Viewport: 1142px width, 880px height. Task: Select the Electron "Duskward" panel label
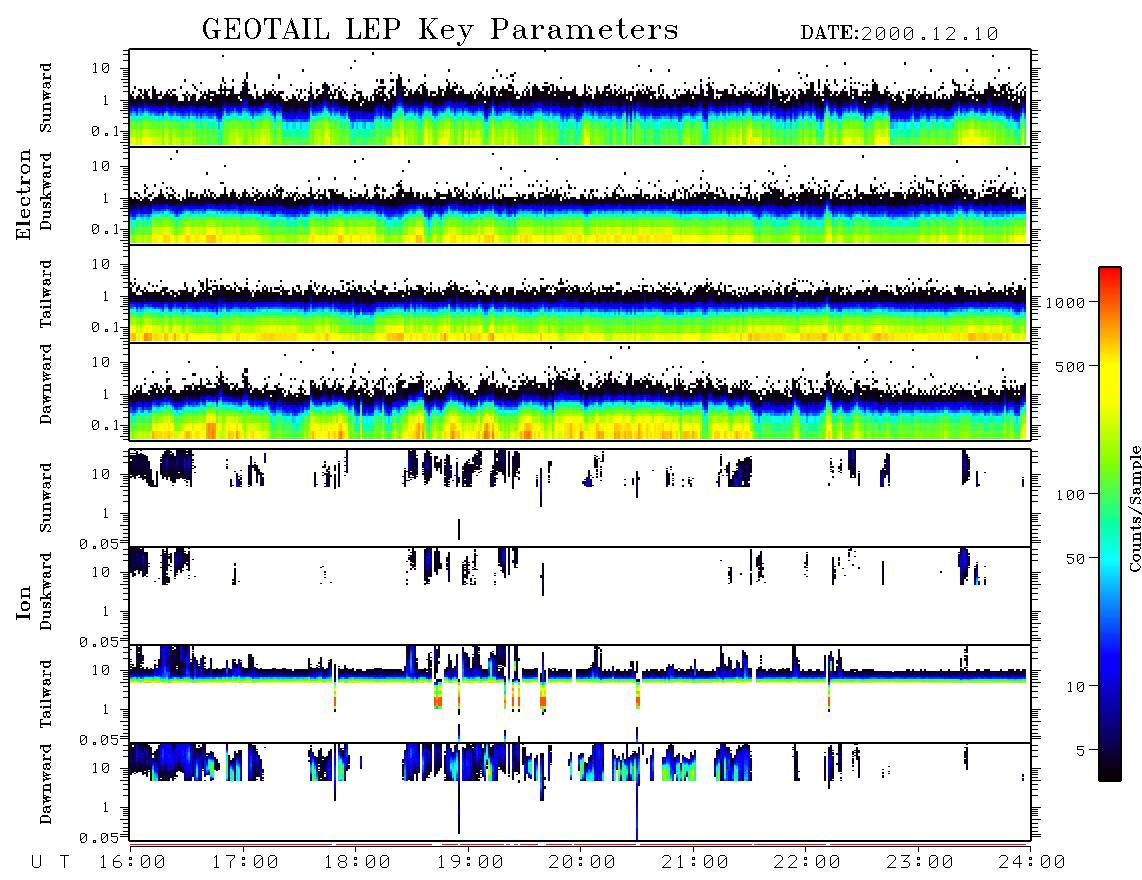[46, 191]
